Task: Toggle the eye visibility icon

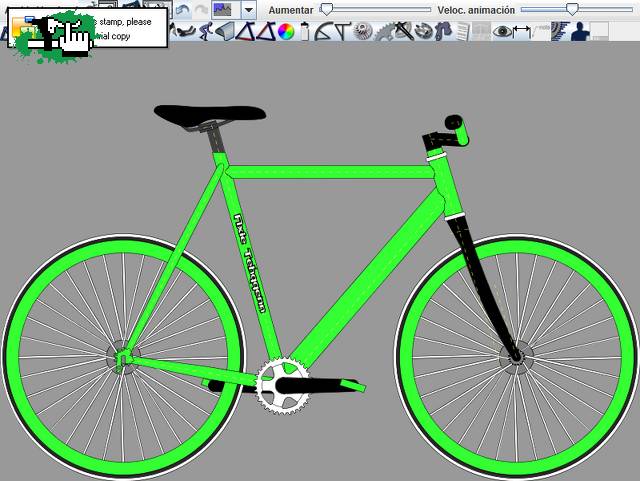Action: point(502,32)
